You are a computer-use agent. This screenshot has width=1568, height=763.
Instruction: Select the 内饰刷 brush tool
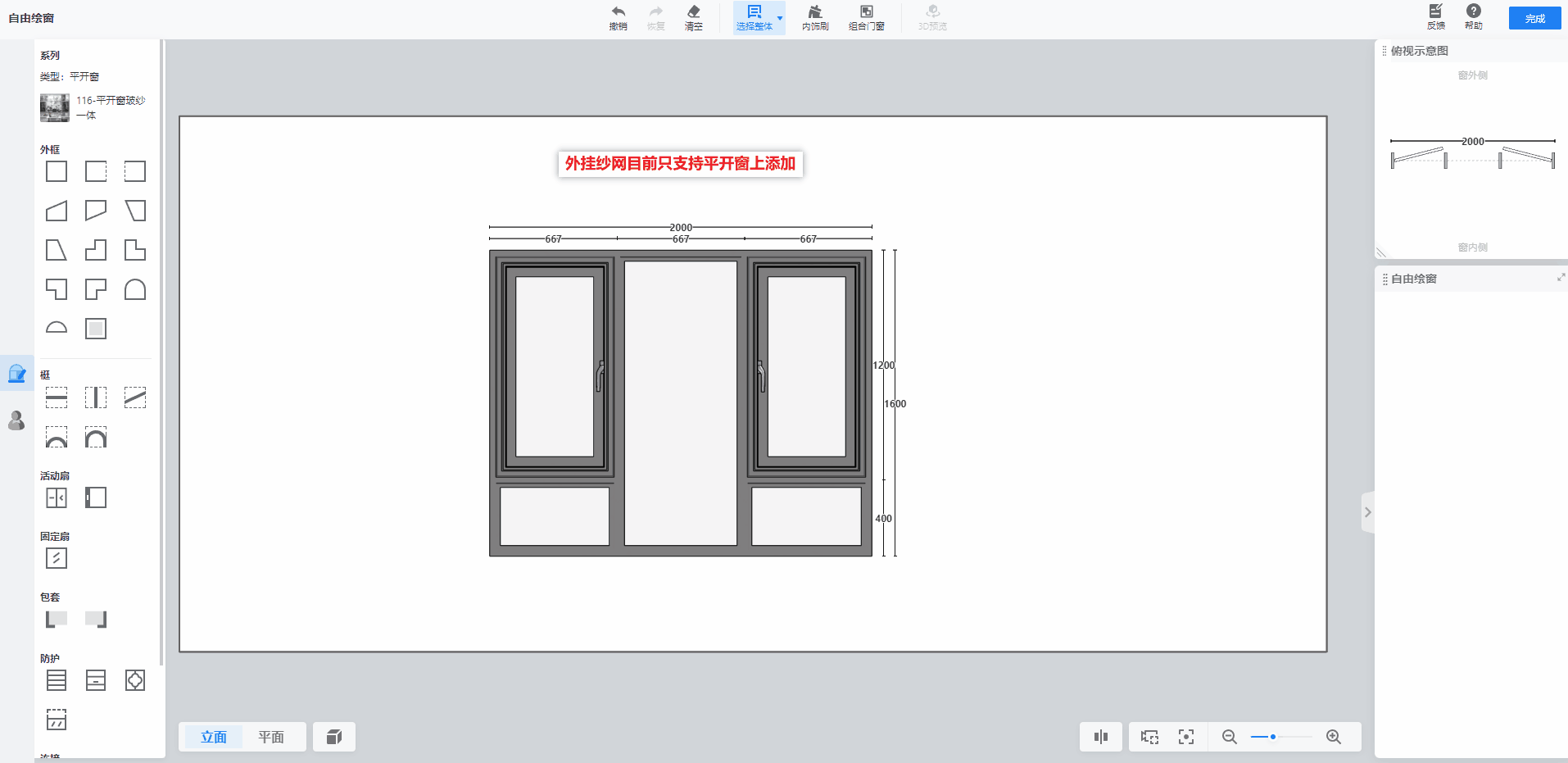pos(814,17)
